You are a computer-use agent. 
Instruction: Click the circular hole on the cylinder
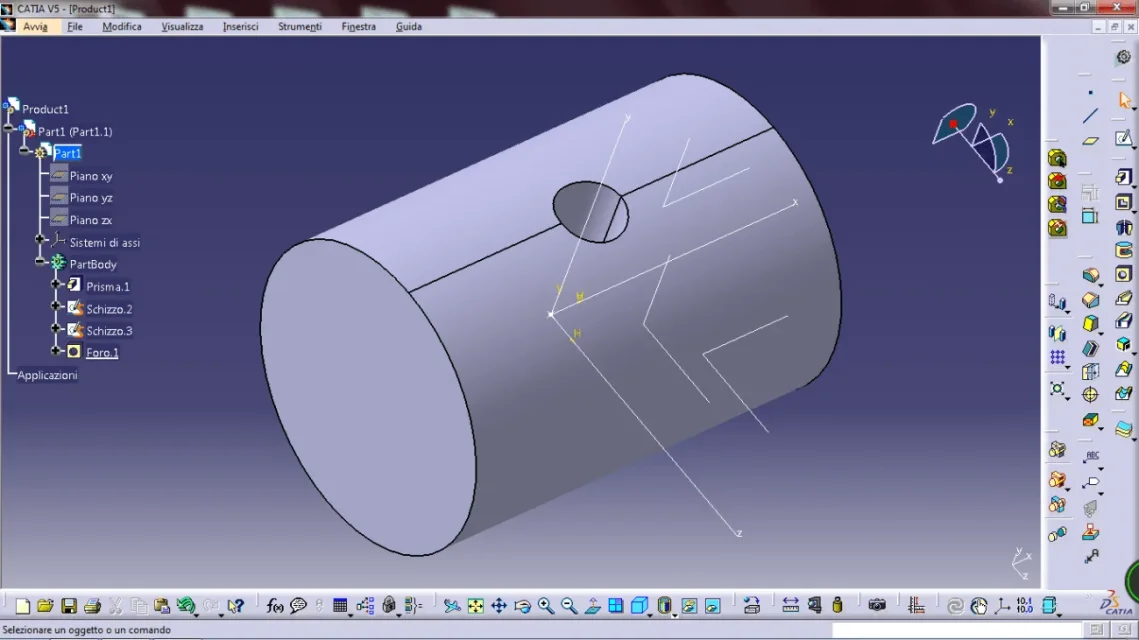click(590, 211)
